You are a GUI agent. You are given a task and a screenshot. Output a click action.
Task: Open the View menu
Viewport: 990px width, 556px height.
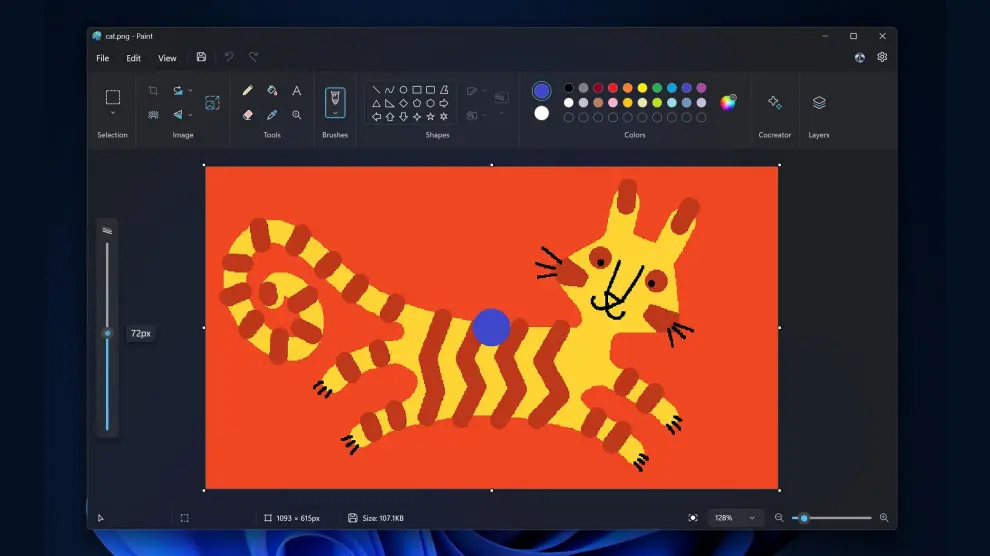click(x=167, y=58)
